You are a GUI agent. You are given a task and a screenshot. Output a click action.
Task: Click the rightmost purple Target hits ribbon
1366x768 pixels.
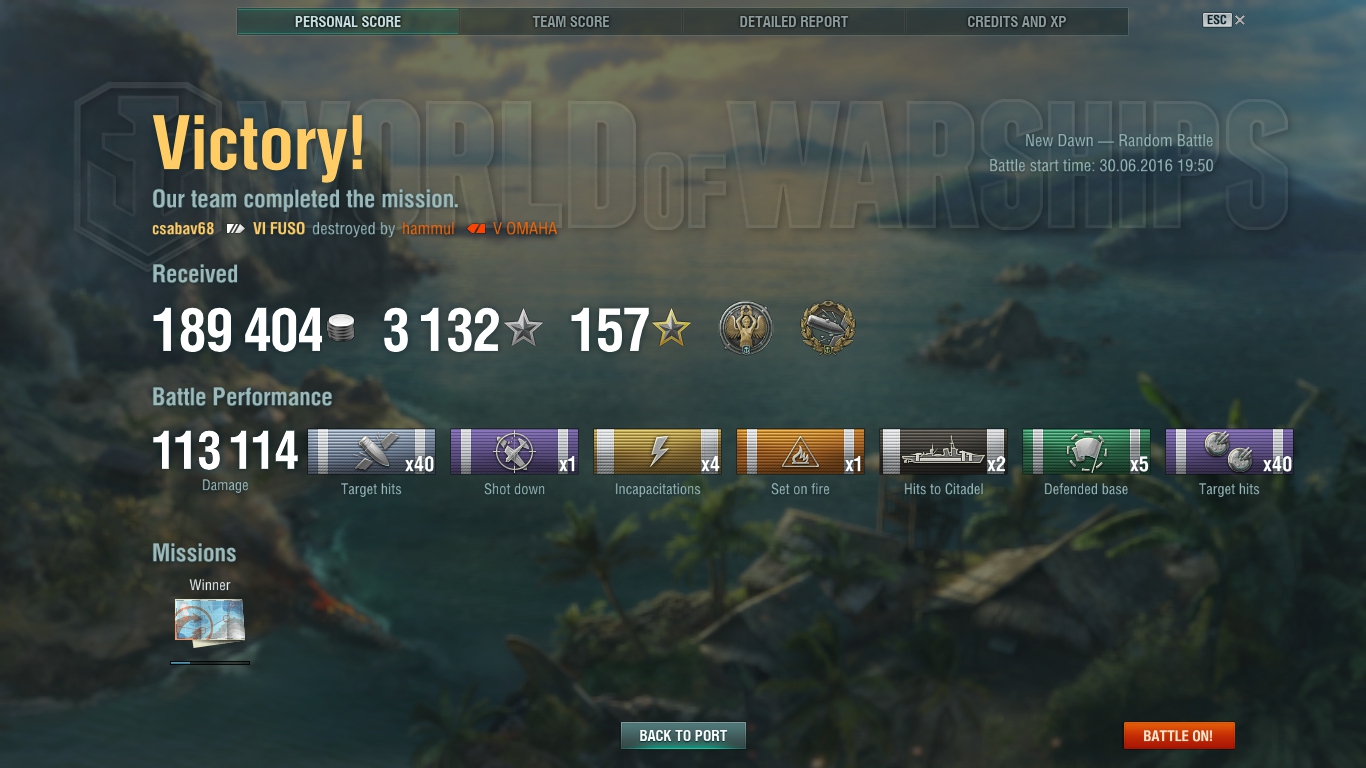click(1230, 452)
